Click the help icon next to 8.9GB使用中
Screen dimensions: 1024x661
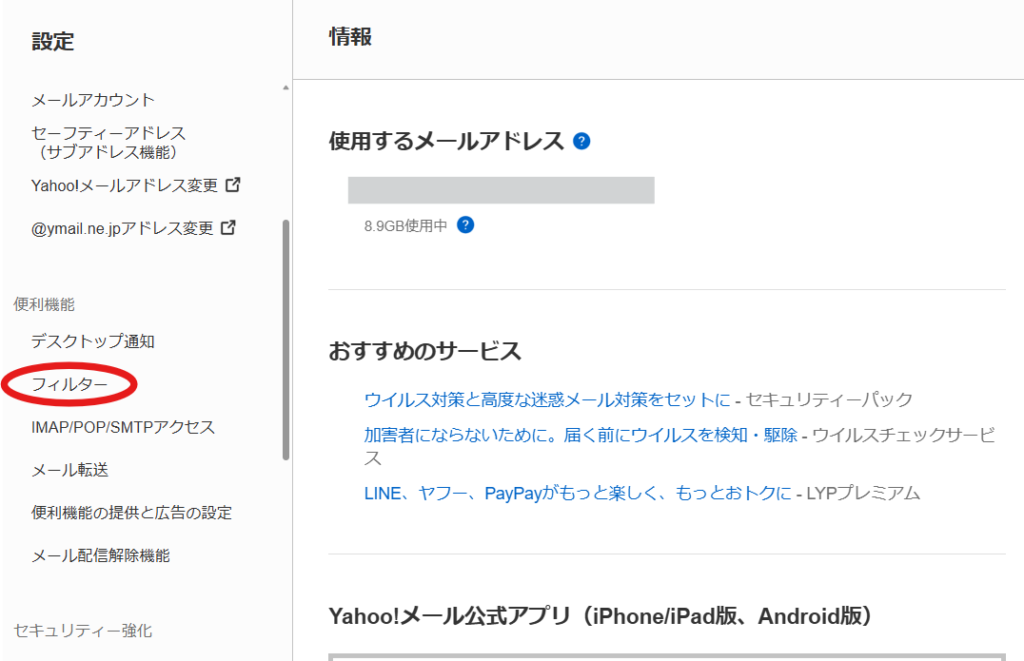(x=464, y=225)
